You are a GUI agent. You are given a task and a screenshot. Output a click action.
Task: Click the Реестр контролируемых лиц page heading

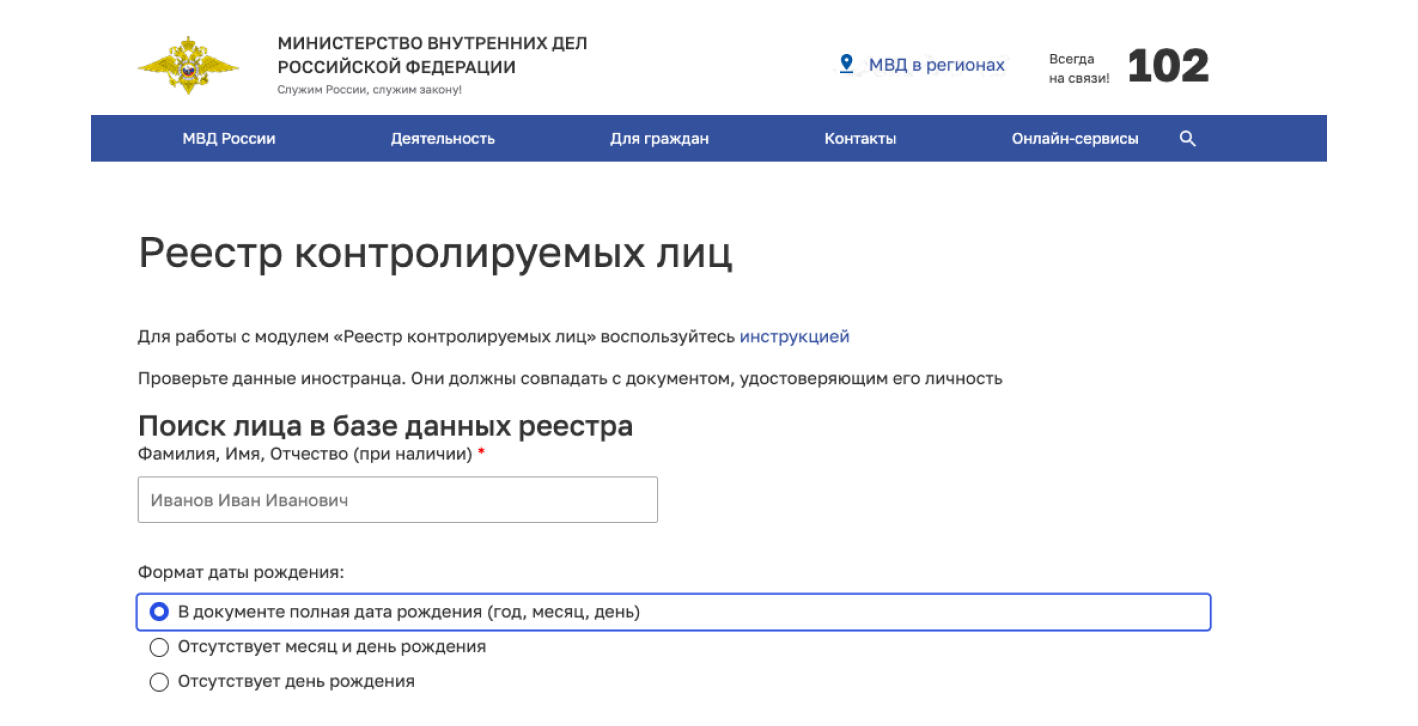[435, 253]
